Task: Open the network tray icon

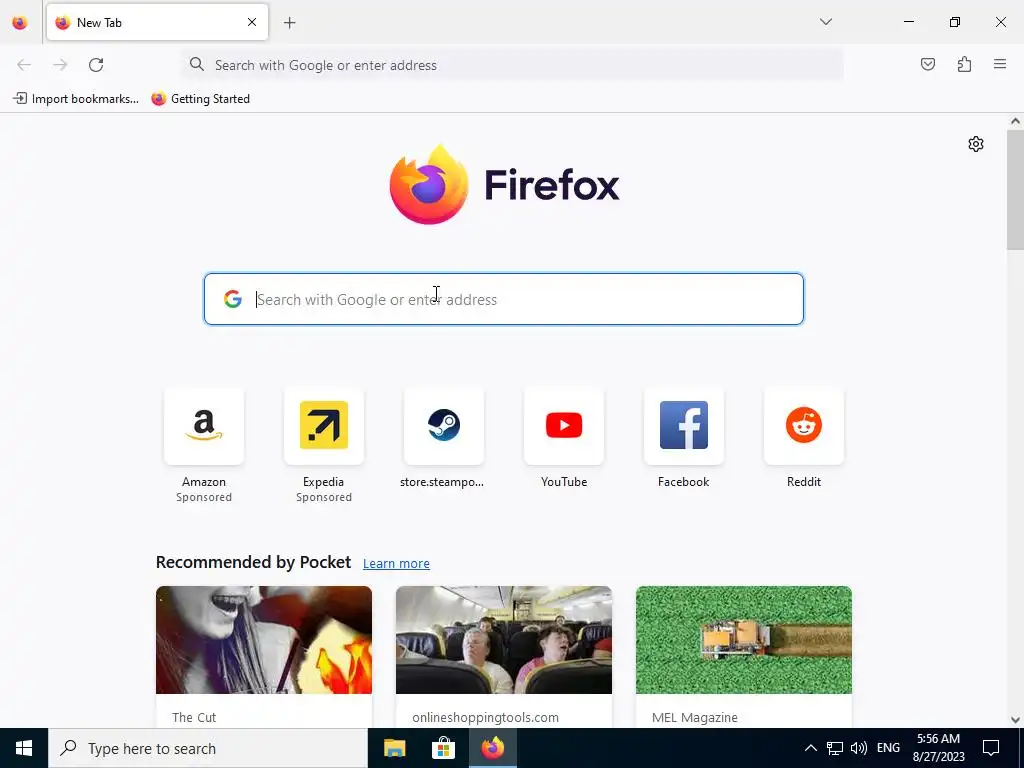Action: [835, 748]
